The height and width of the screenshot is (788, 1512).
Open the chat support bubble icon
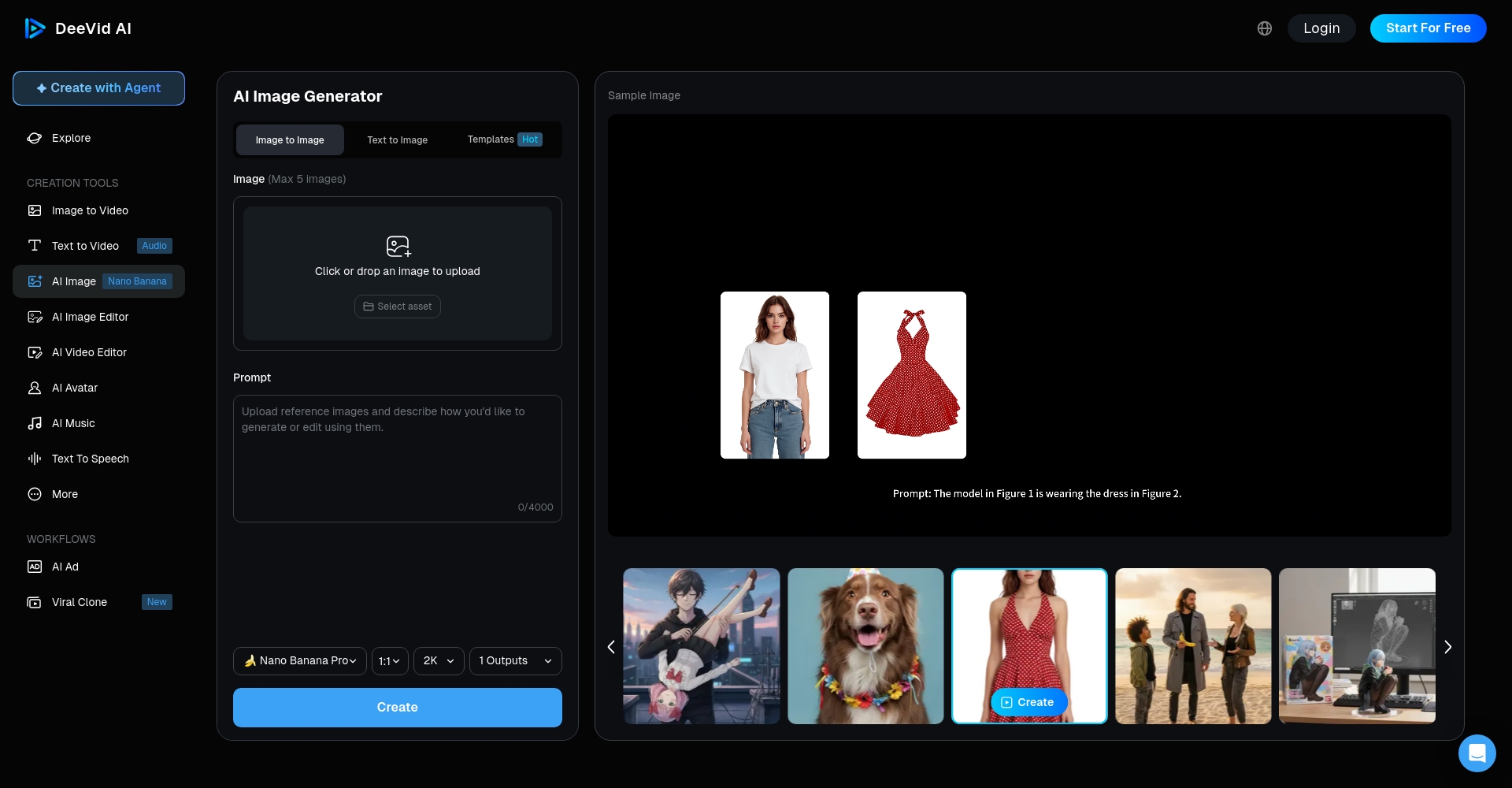(x=1477, y=753)
